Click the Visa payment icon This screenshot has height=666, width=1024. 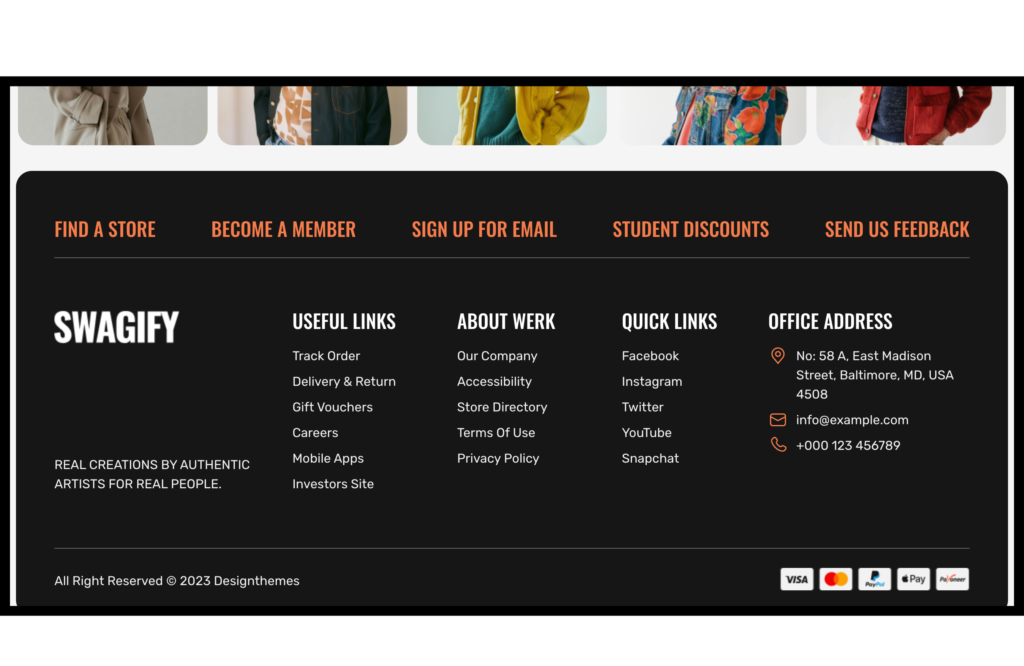tap(796, 579)
